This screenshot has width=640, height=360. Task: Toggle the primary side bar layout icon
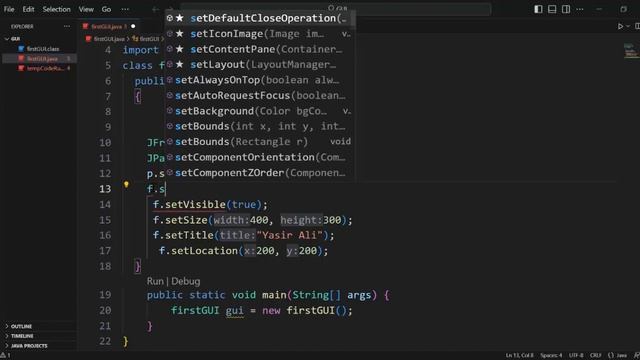pos(538,9)
